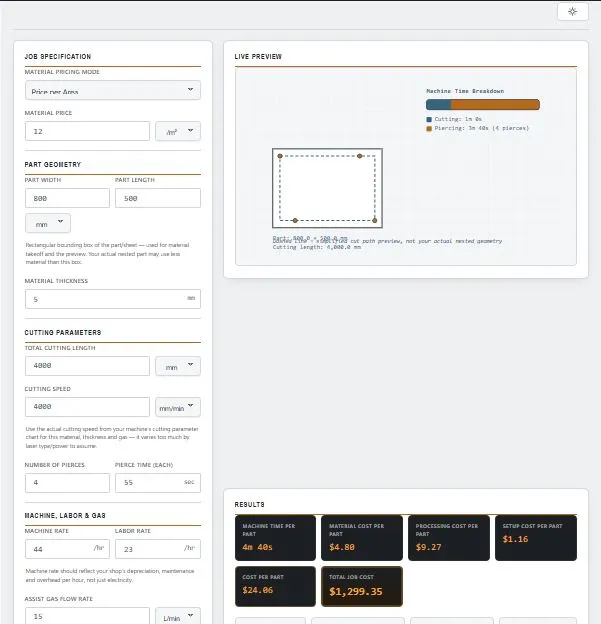Screen dimensions: 601x624
Task: Toggle the light/dark theme sun icon
Action: (x=572, y=11)
